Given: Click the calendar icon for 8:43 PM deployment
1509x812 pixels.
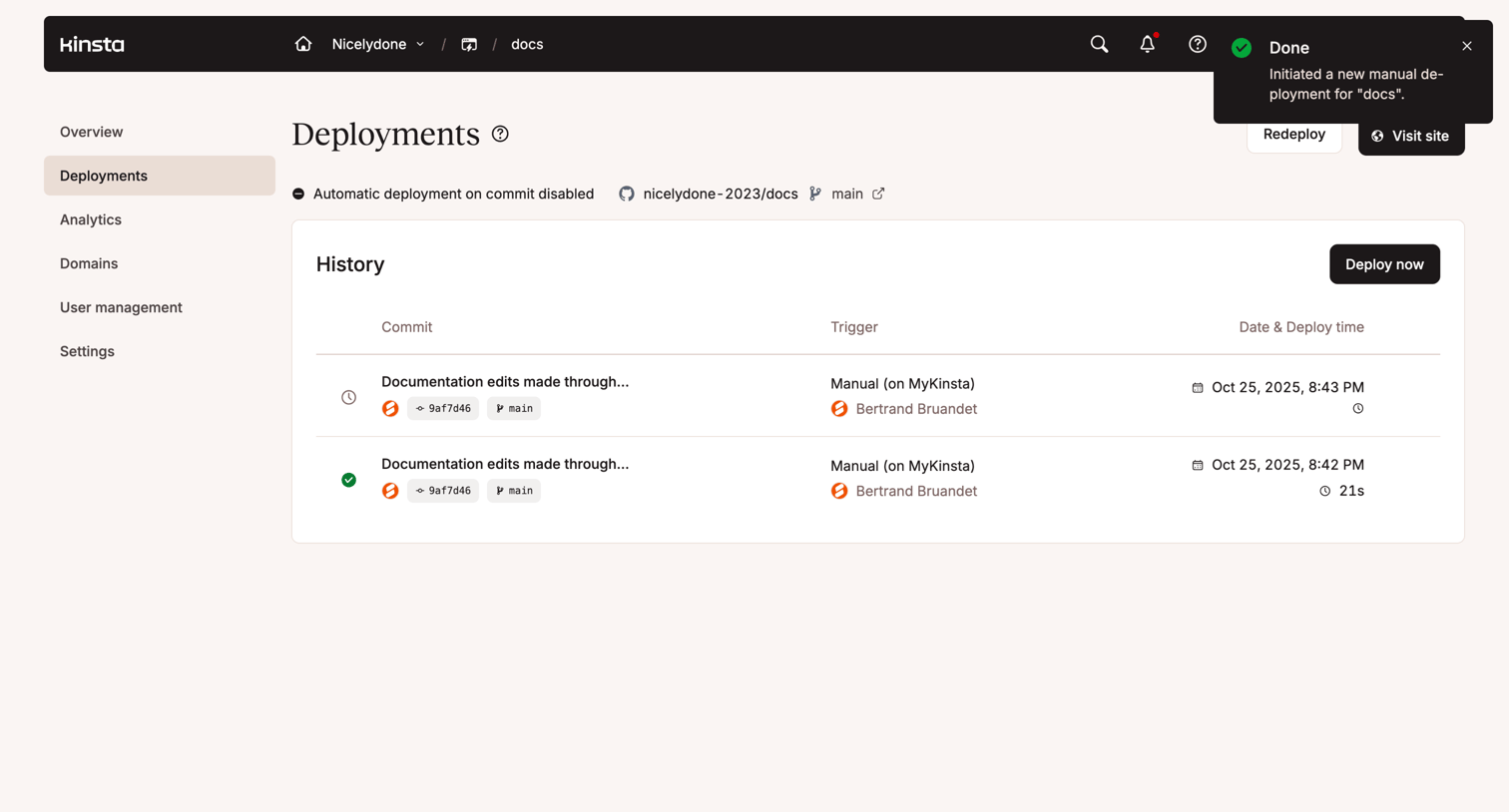Looking at the screenshot, I should [x=1198, y=387].
